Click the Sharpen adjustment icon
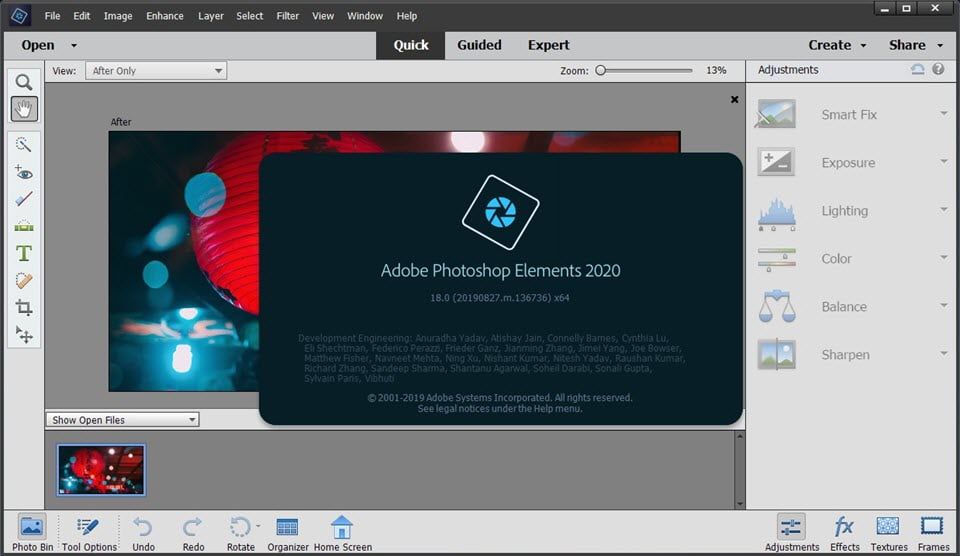Screen dimensions: 960x556 click(x=776, y=355)
